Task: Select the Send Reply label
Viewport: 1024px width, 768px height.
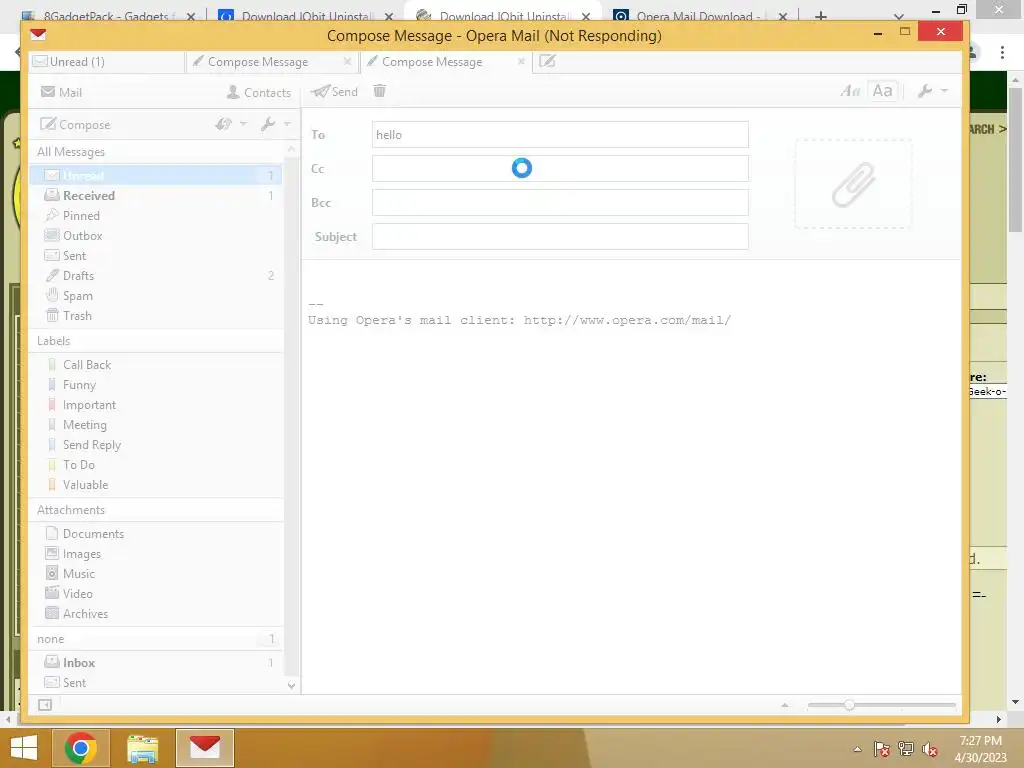Action: pyautogui.click(x=156, y=445)
